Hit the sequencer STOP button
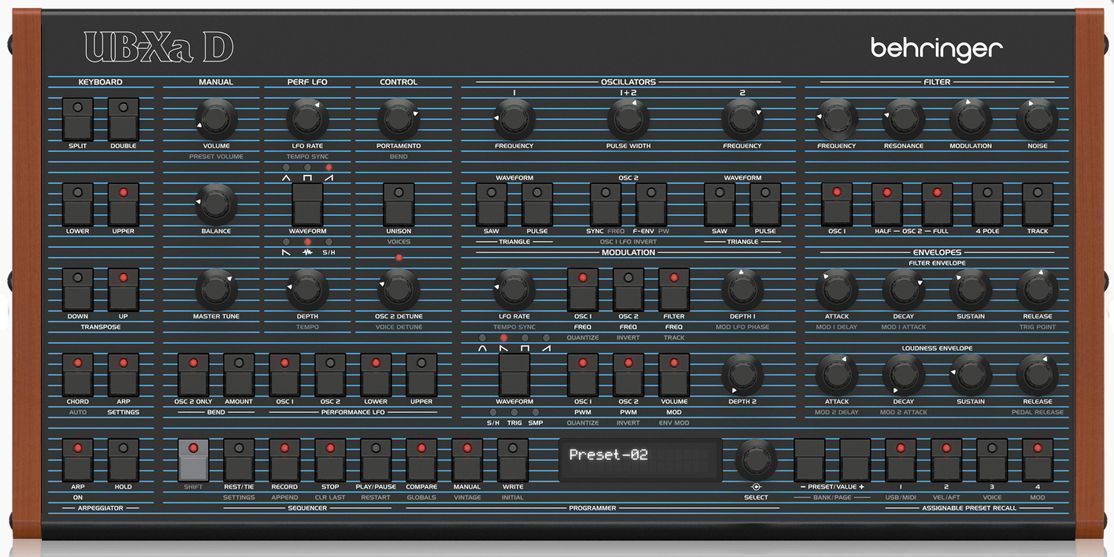The image size is (1114, 557). pos(330,460)
